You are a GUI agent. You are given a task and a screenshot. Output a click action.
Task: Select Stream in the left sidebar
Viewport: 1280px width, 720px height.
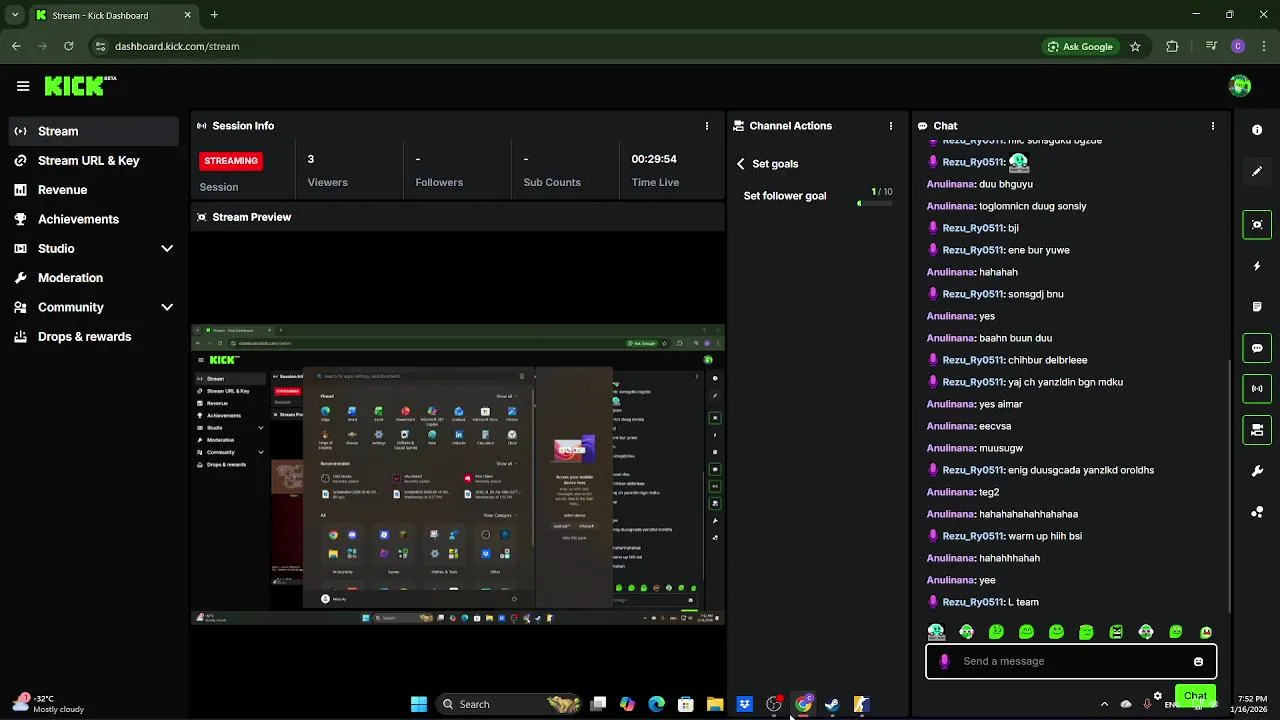point(94,131)
